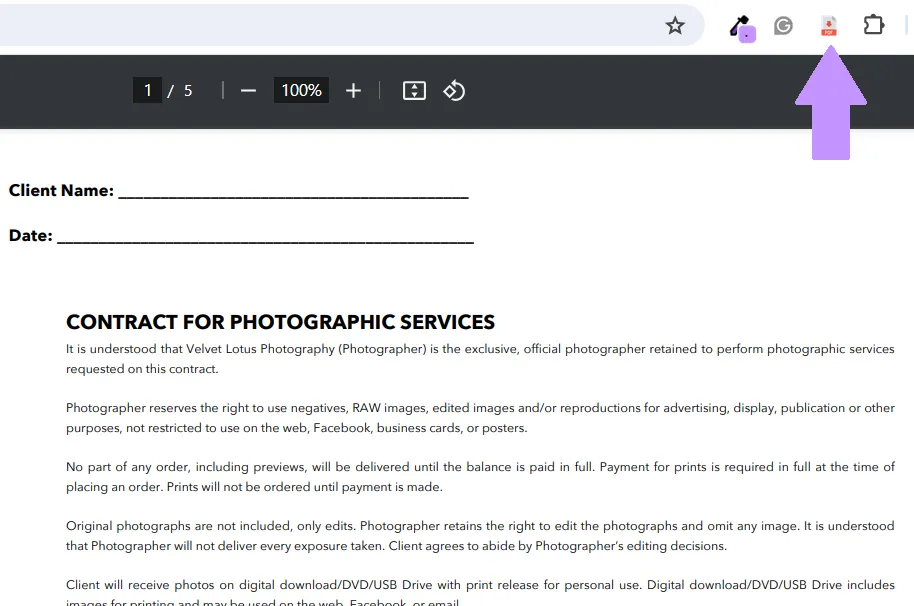The height and width of the screenshot is (606, 914).
Task: Toggle fit-to-page view mode
Action: (x=413, y=90)
